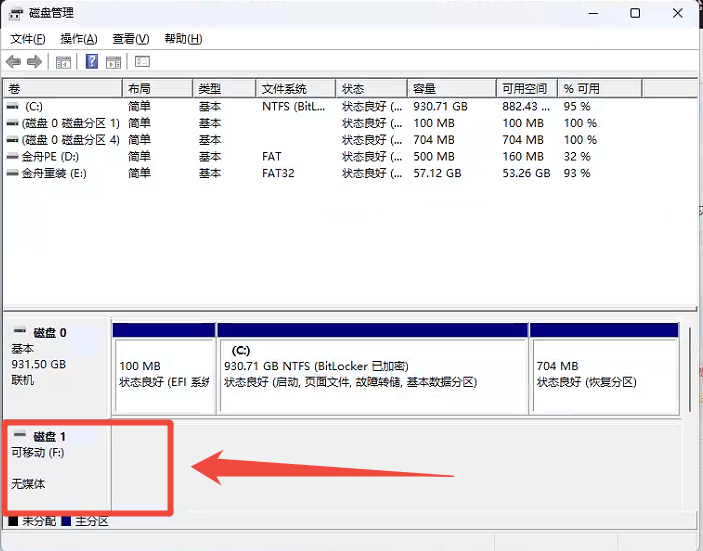Select 磁盘 0 磁盘分区 1 drive icon

click(13, 123)
